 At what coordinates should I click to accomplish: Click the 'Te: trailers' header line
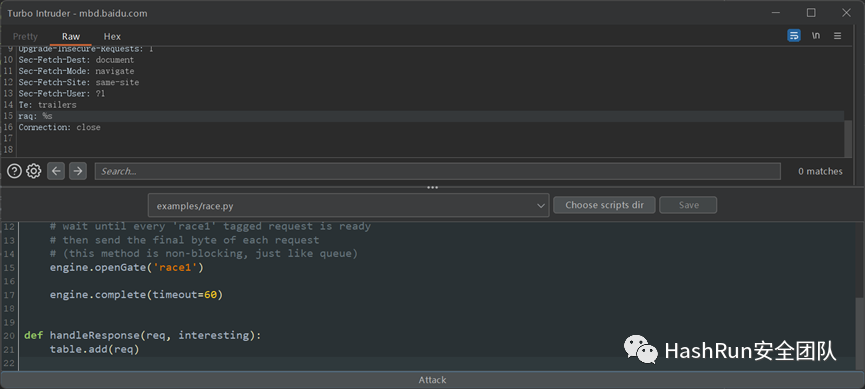[47, 105]
